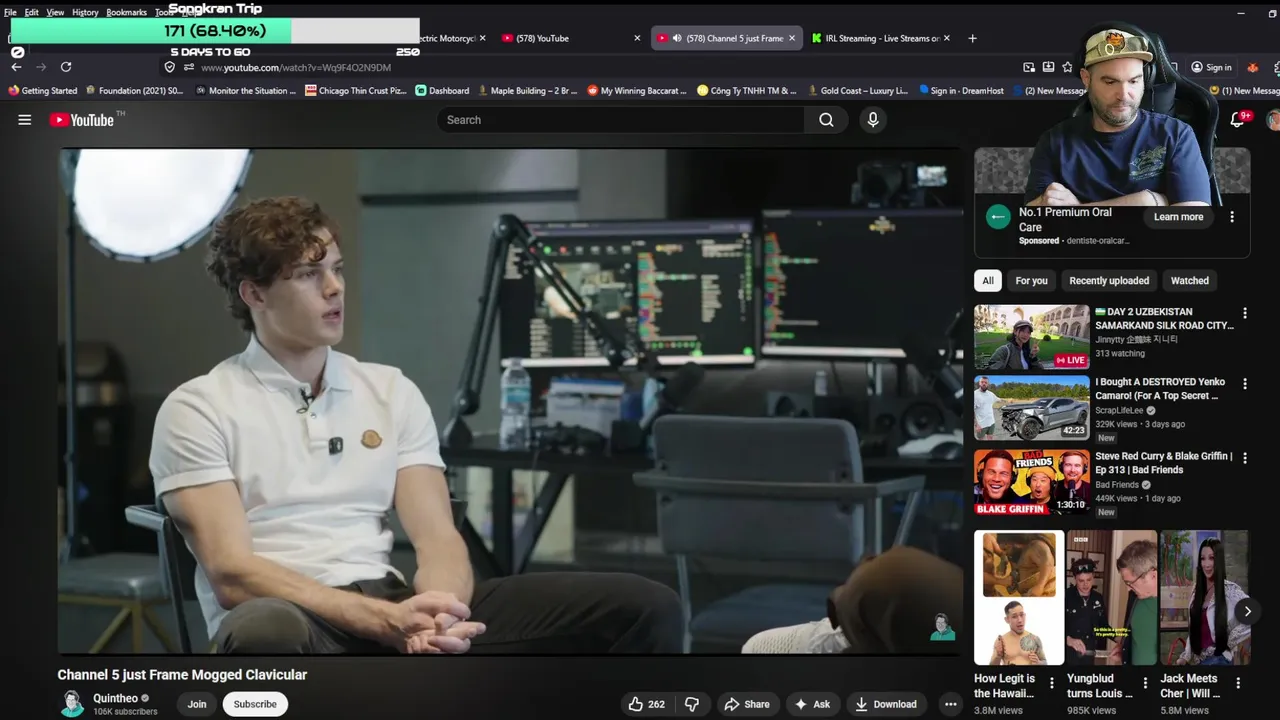Viewport: 1280px width, 720px height.
Task: Open the Edit menu in the menu bar
Action: pos(32,12)
